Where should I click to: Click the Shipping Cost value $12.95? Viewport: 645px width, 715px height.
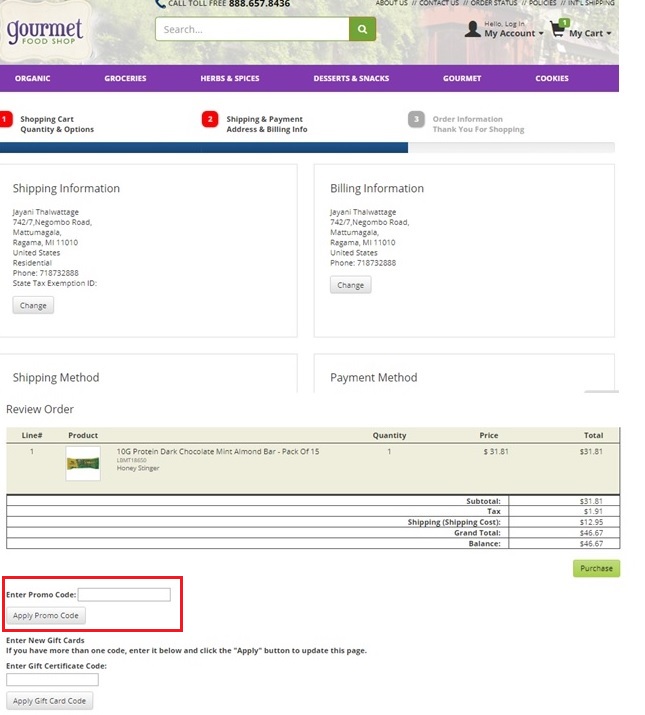pos(591,522)
